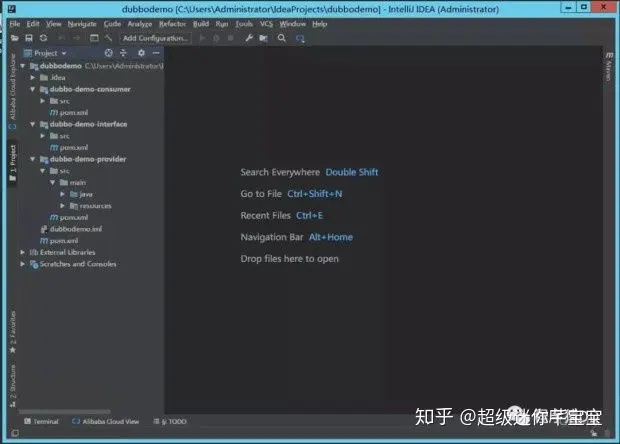
Task: Expand the java folder
Action: pyautogui.click(x=62, y=194)
